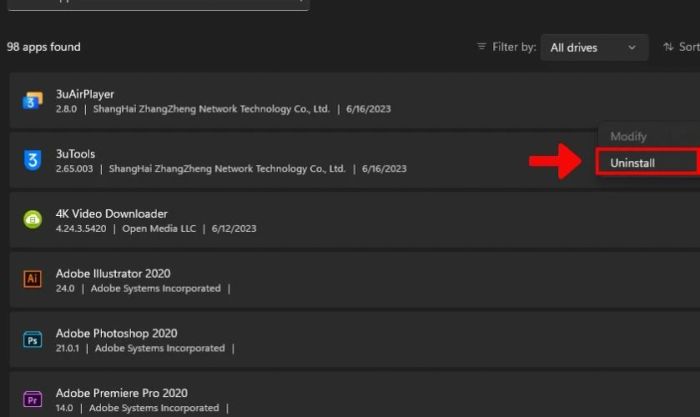Click the 3uAirPlayer app icon
Viewport: 700px width, 417px height.
[x=33, y=100]
